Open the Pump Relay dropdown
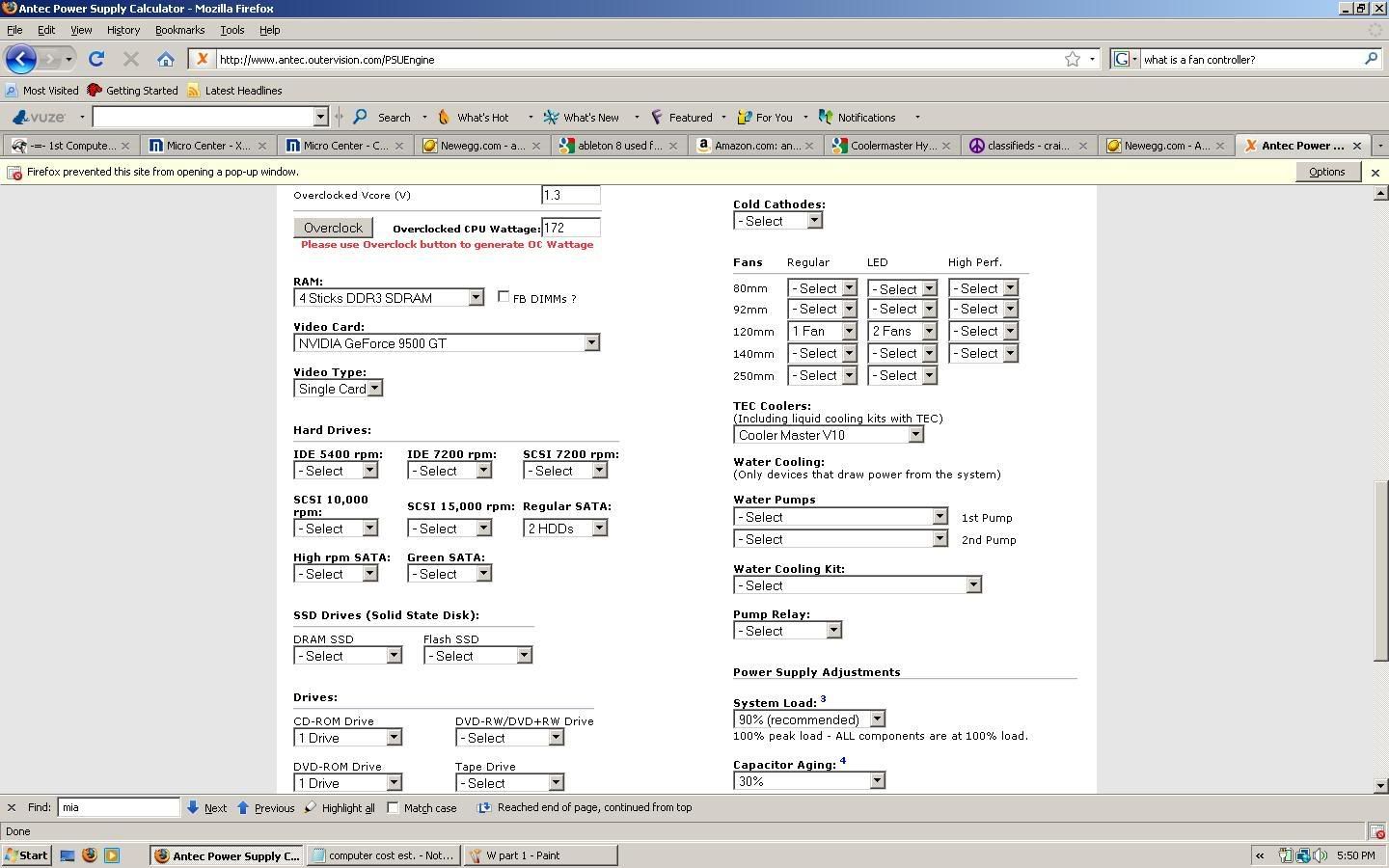1389x868 pixels. (788, 631)
